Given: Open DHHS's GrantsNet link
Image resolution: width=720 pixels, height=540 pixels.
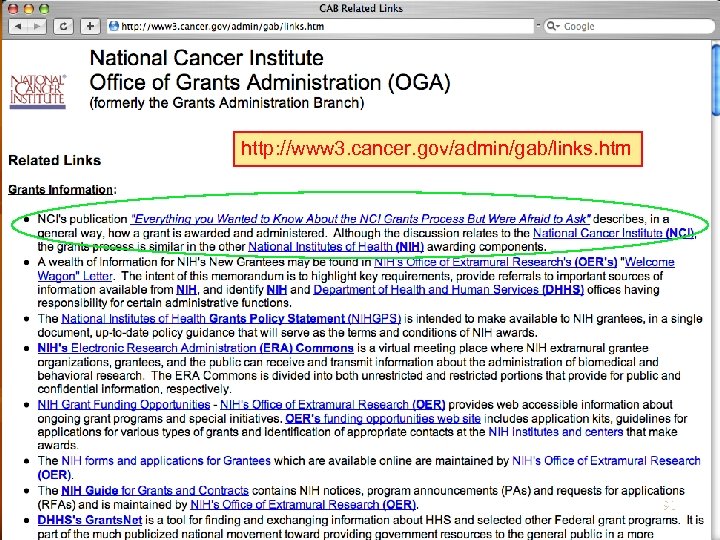Looking at the screenshot, I should [x=90, y=520].
